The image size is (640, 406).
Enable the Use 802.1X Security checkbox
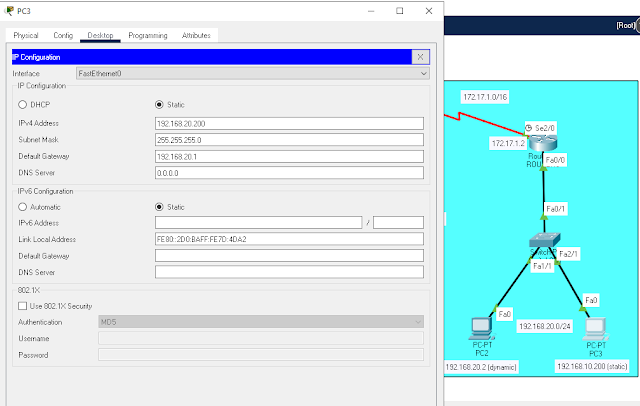22,306
